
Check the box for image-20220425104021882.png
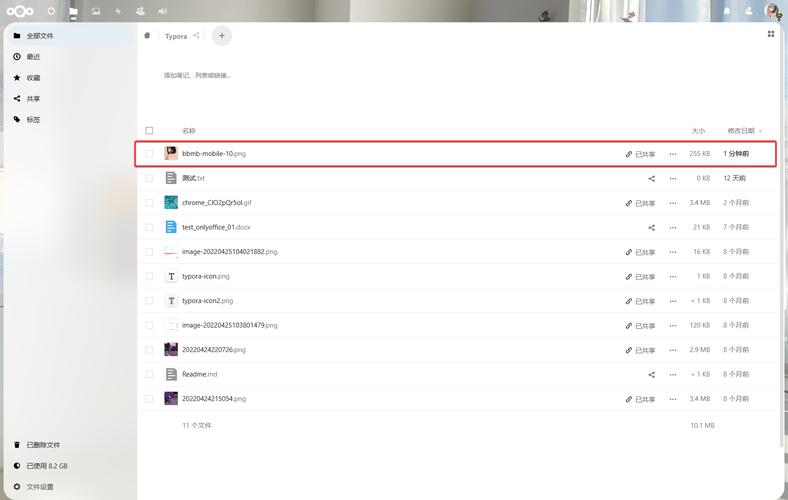click(149, 252)
